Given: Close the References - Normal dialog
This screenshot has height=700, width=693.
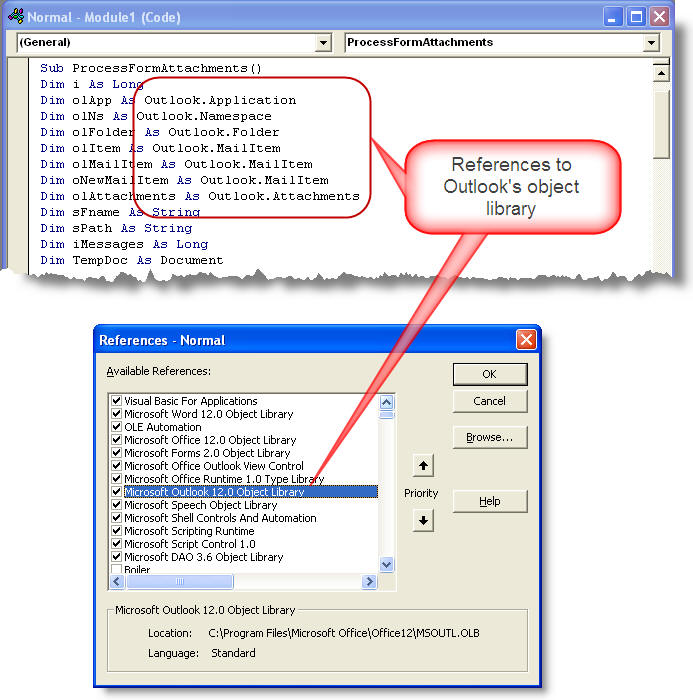Looking at the screenshot, I should pyautogui.click(x=526, y=340).
